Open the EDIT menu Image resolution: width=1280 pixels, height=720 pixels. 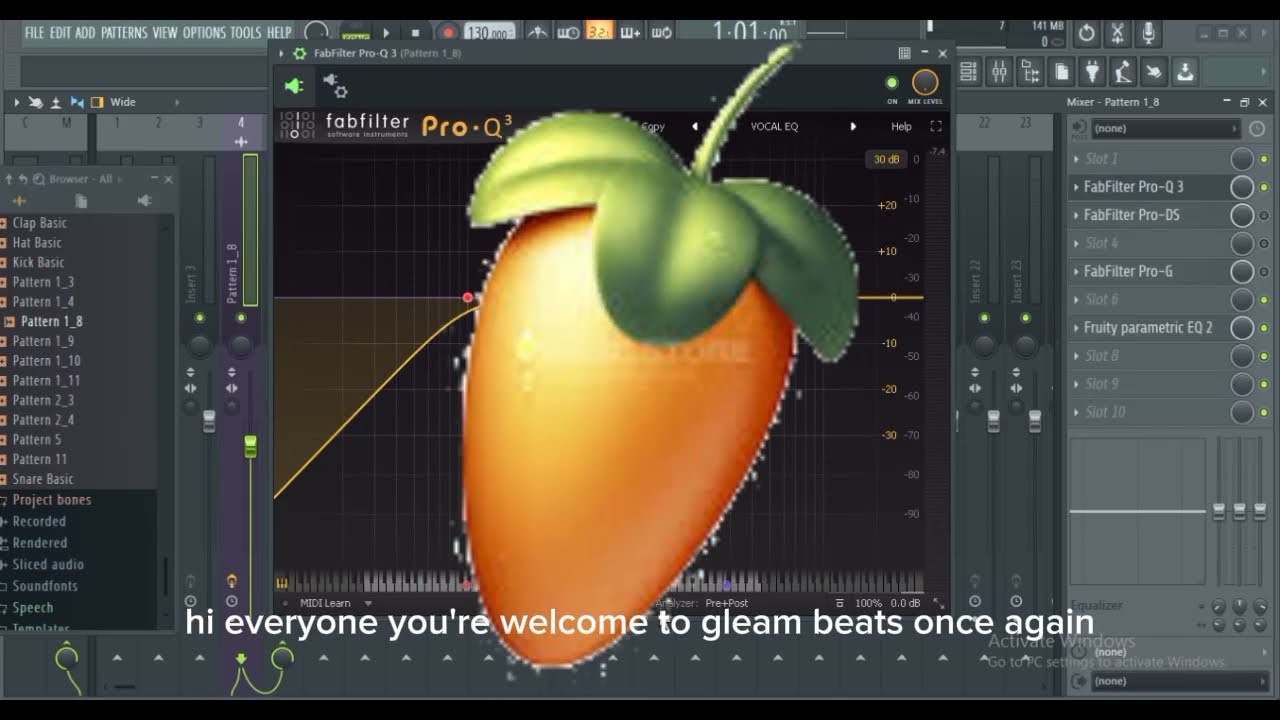(x=60, y=33)
